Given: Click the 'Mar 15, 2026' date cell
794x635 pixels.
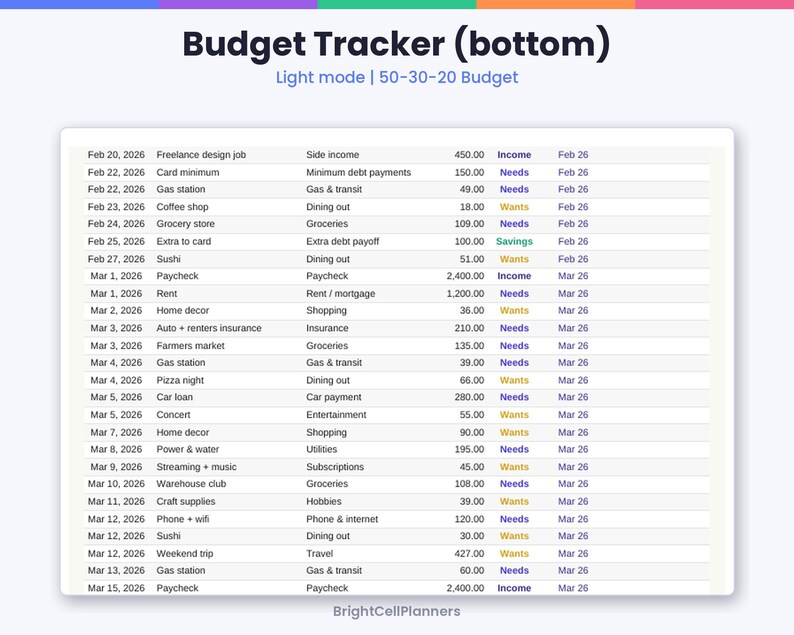Looking at the screenshot, I should click(116, 588).
